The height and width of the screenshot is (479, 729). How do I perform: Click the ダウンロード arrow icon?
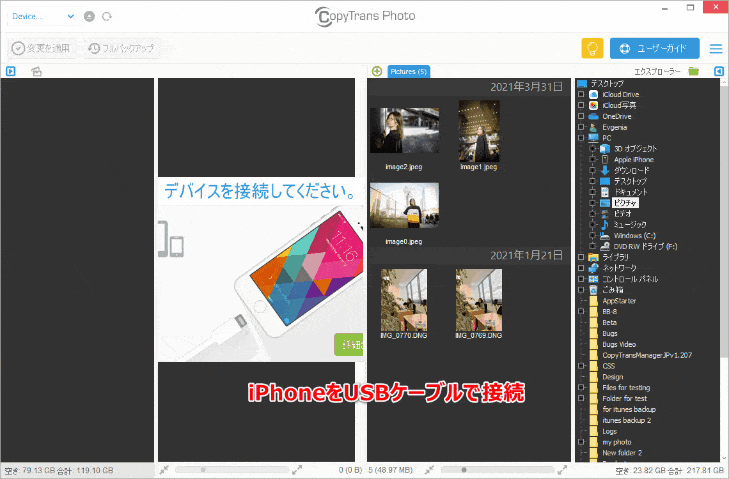pos(605,170)
